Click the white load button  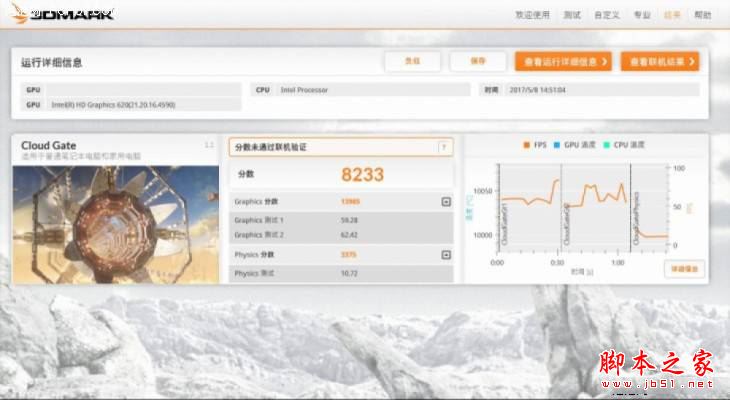point(412,61)
